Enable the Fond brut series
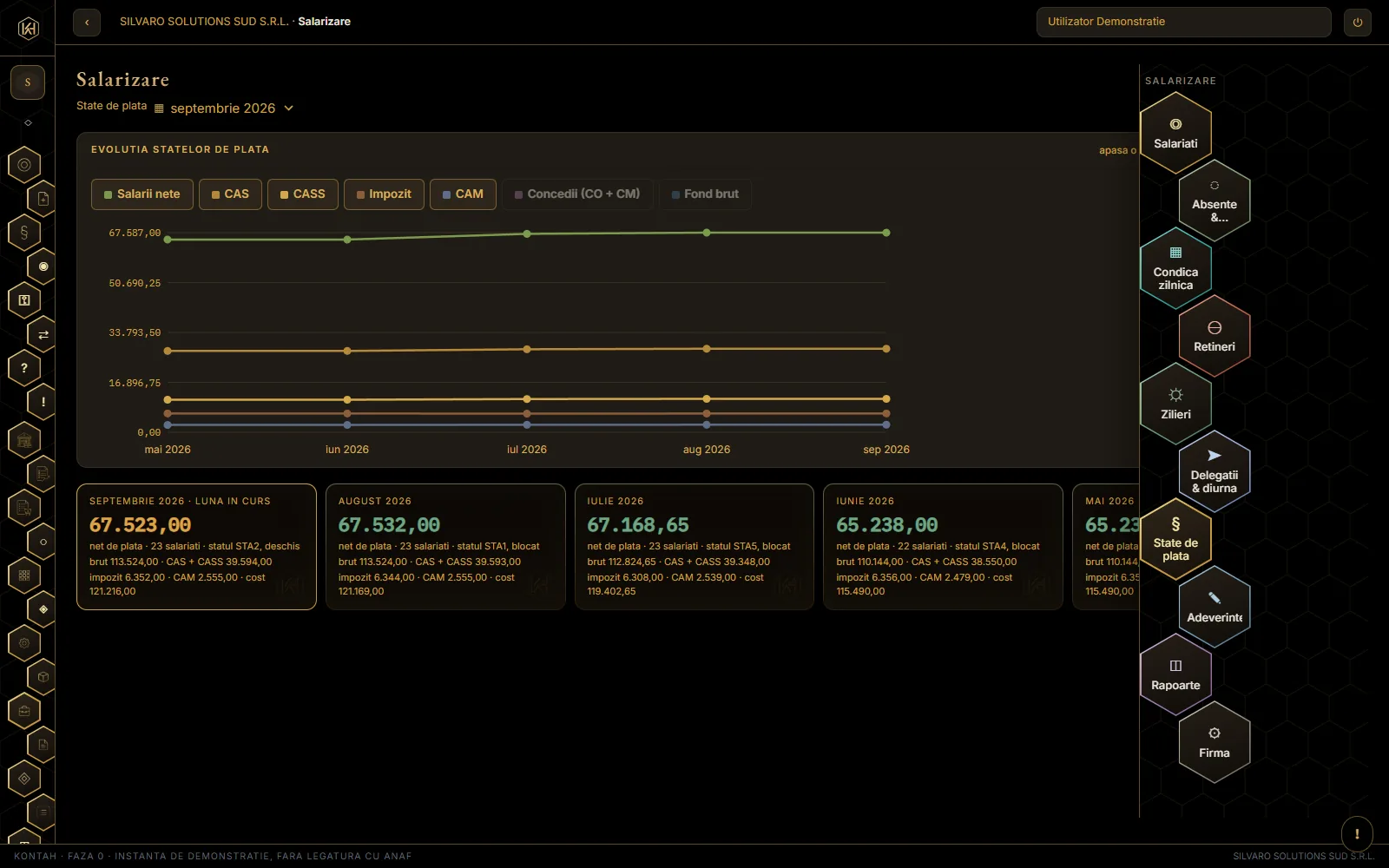Viewport: 1389px width, 868px height. [705, 194]
